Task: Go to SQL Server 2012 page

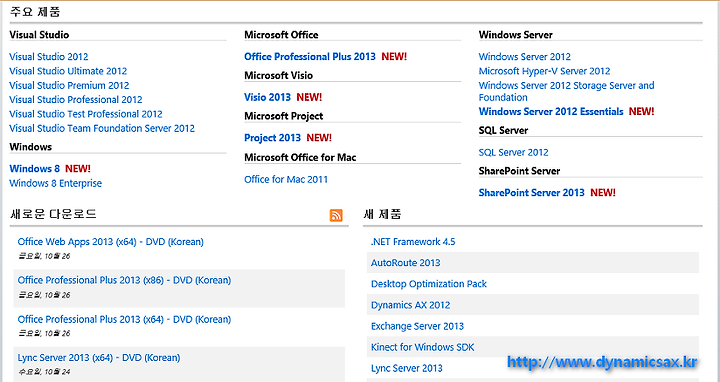Action: pyautogui.click(x=513, y=152)
